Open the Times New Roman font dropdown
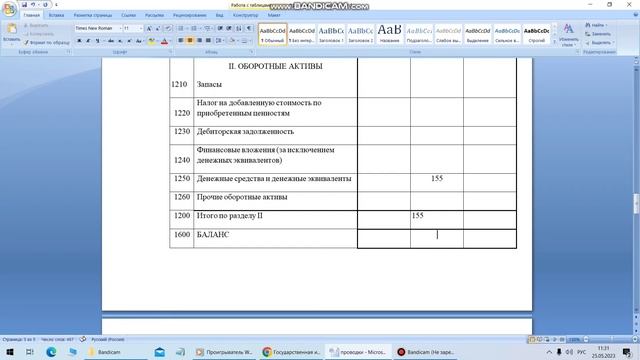This screenshot has height=360, width=640. [120, 28]
